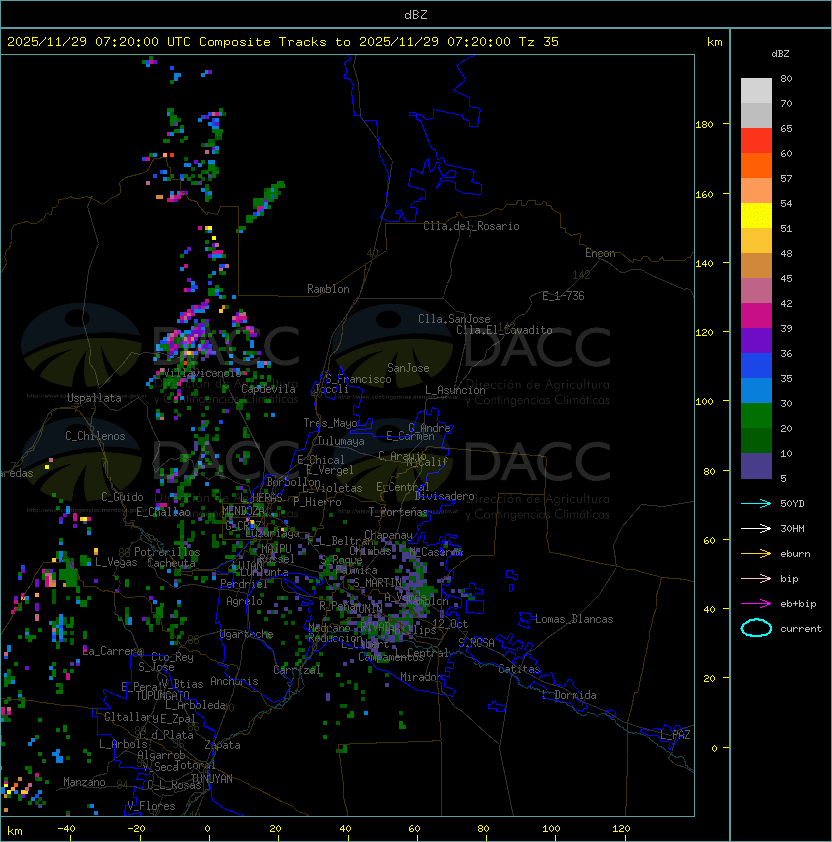Click the 'Manzano' place label
832x842 pixels.
[x=84, y=782]
